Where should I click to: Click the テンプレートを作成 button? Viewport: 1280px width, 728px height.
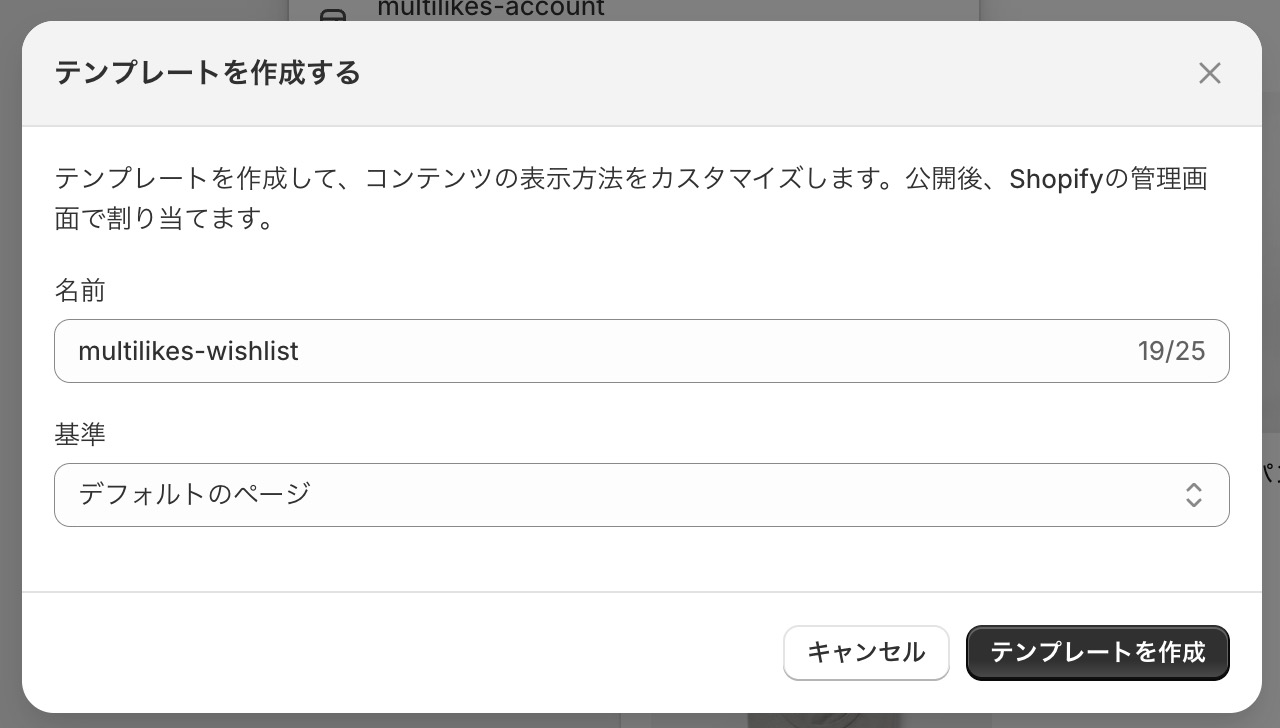pos(1097,653)
